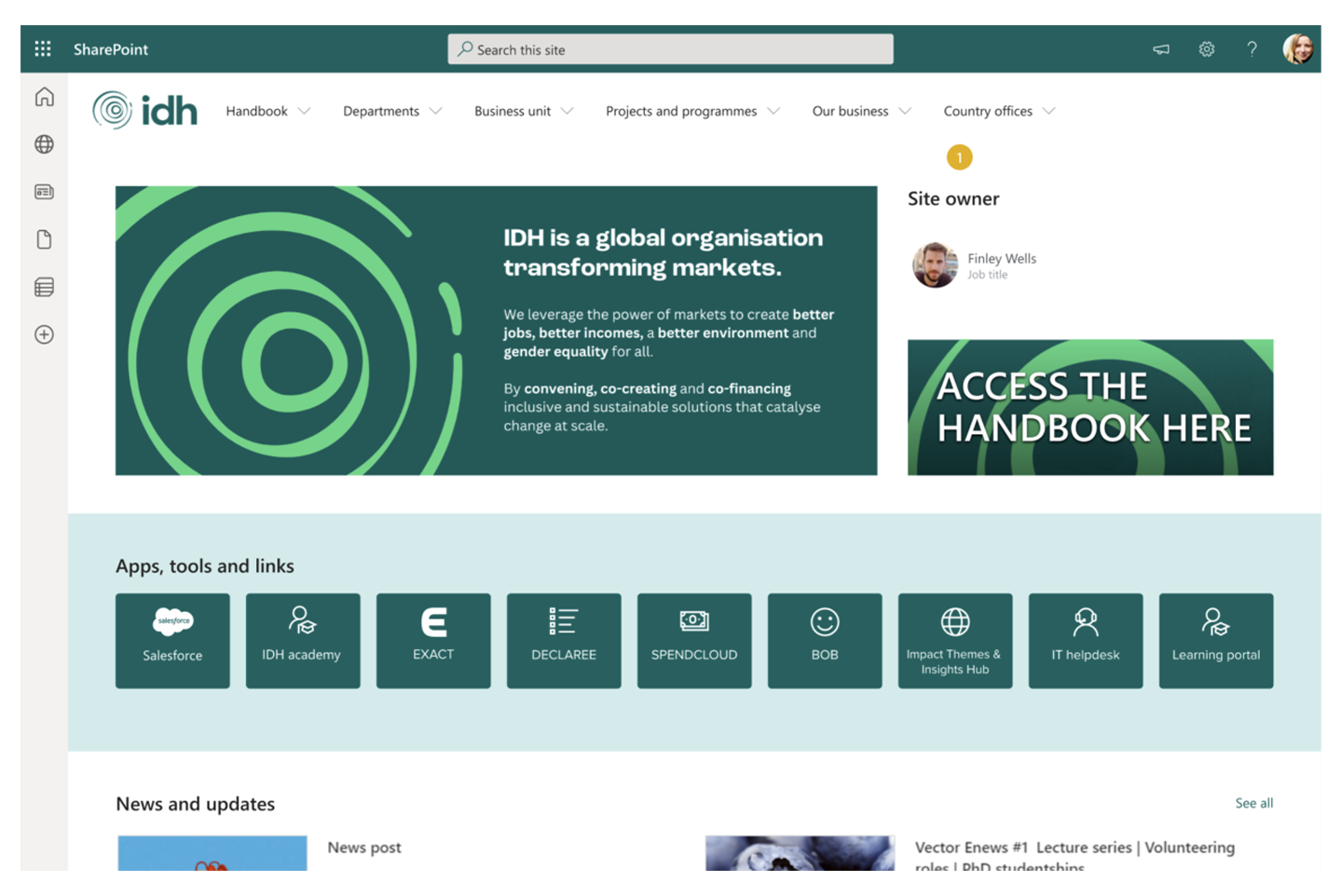This screenshot has height=896, width=1341.
Task: Open the globe My sites icon
Action: point(44,144)
